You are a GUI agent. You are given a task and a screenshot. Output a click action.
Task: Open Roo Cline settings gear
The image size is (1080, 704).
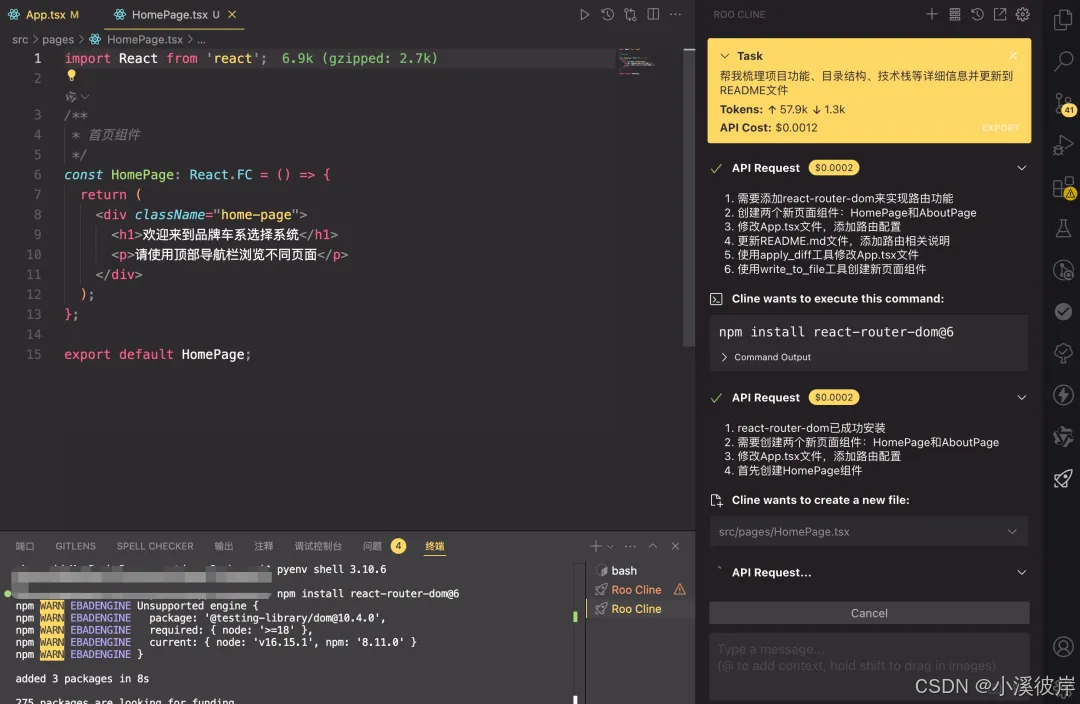pos(1023,14)
